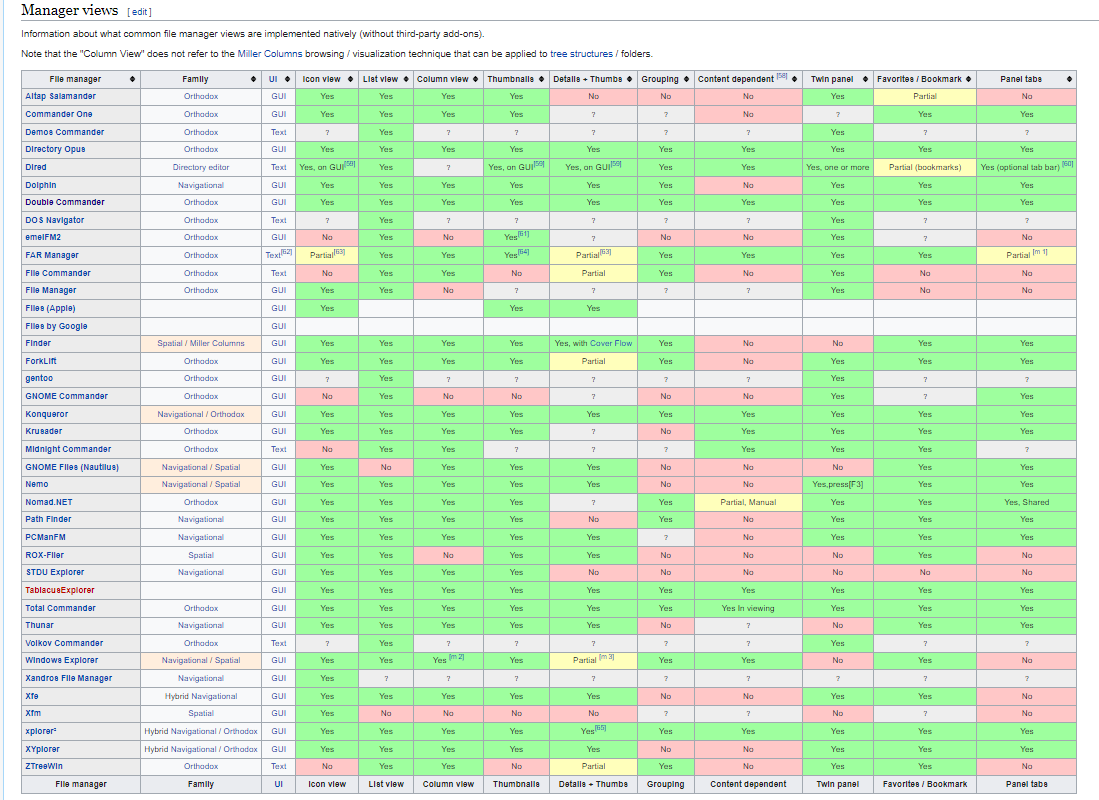Sort by Details + Thumbs column
Image resolution: width=1099 pixels, height=800 pixels.
(x=629, y=79)
